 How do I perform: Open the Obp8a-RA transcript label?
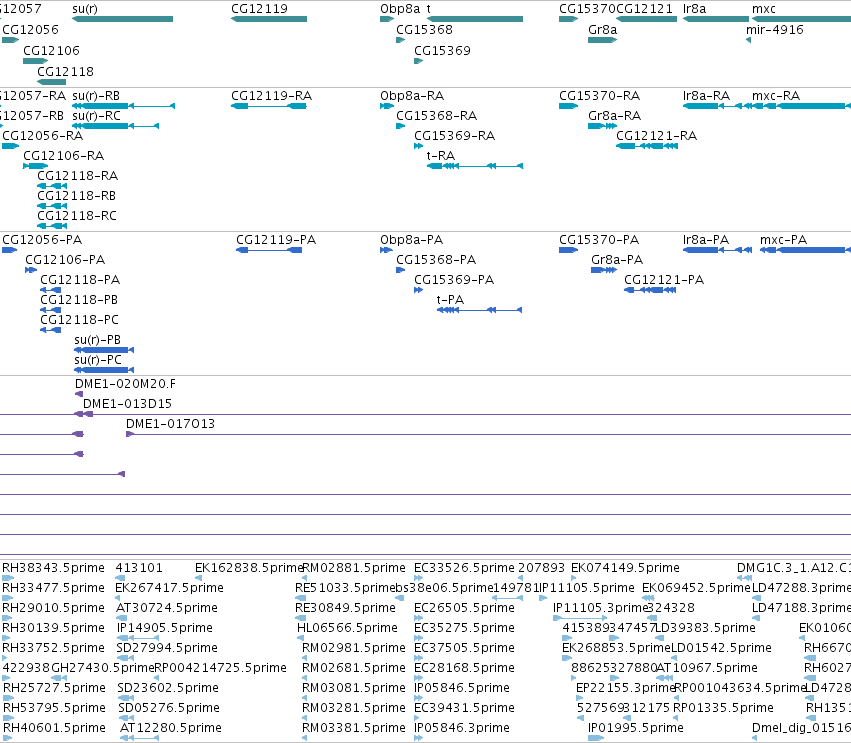tap(412, 96)
